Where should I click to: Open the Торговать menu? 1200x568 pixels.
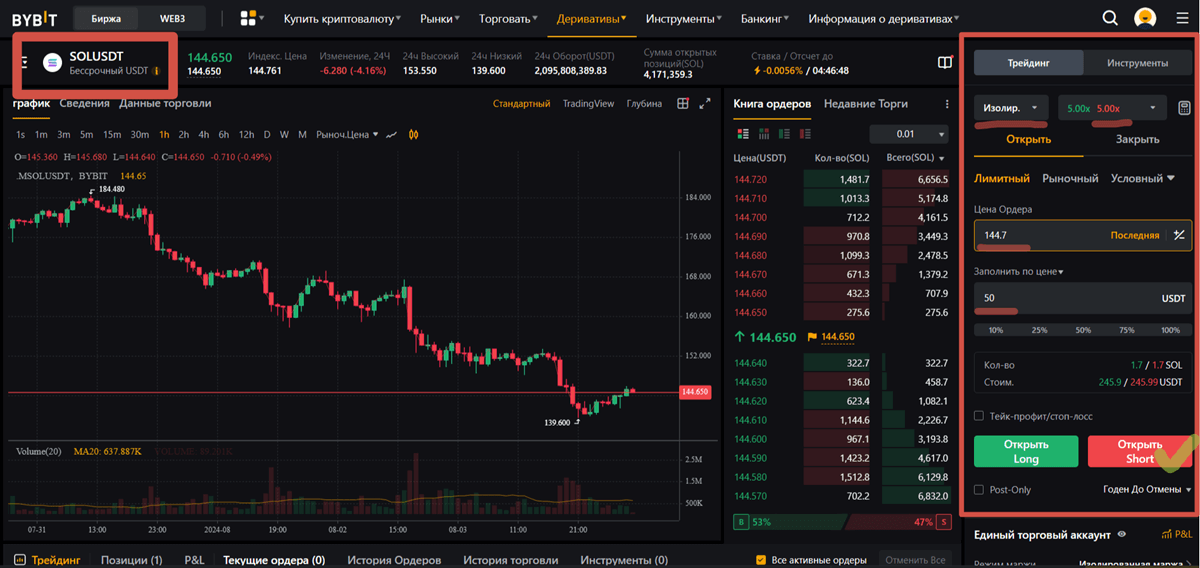pyautogui.click(x=510, y=18)
